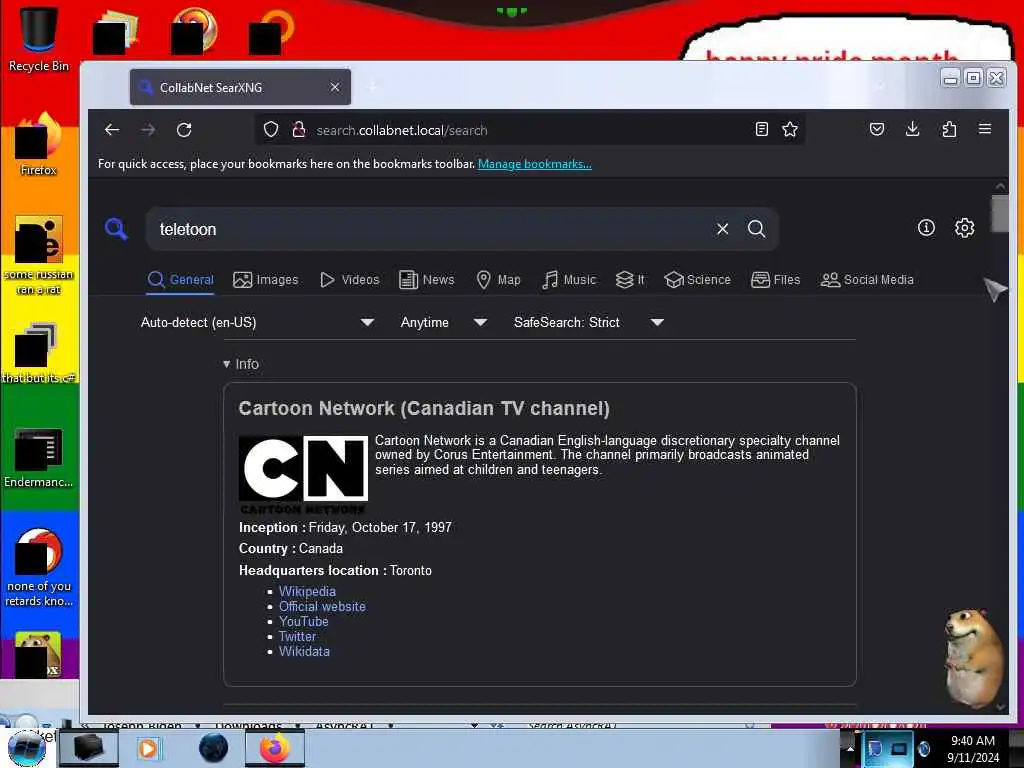
Task: Submit the search with the magnifier button
Action: click(x=756, y=229)
